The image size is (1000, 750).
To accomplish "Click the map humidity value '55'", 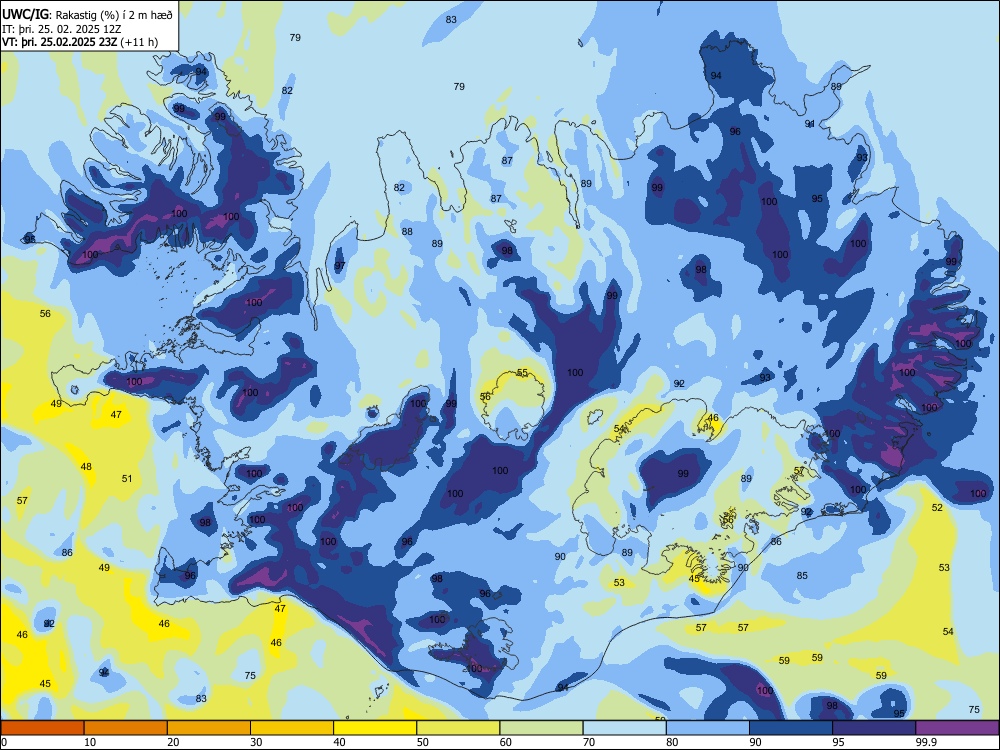I will coord(522,373).
